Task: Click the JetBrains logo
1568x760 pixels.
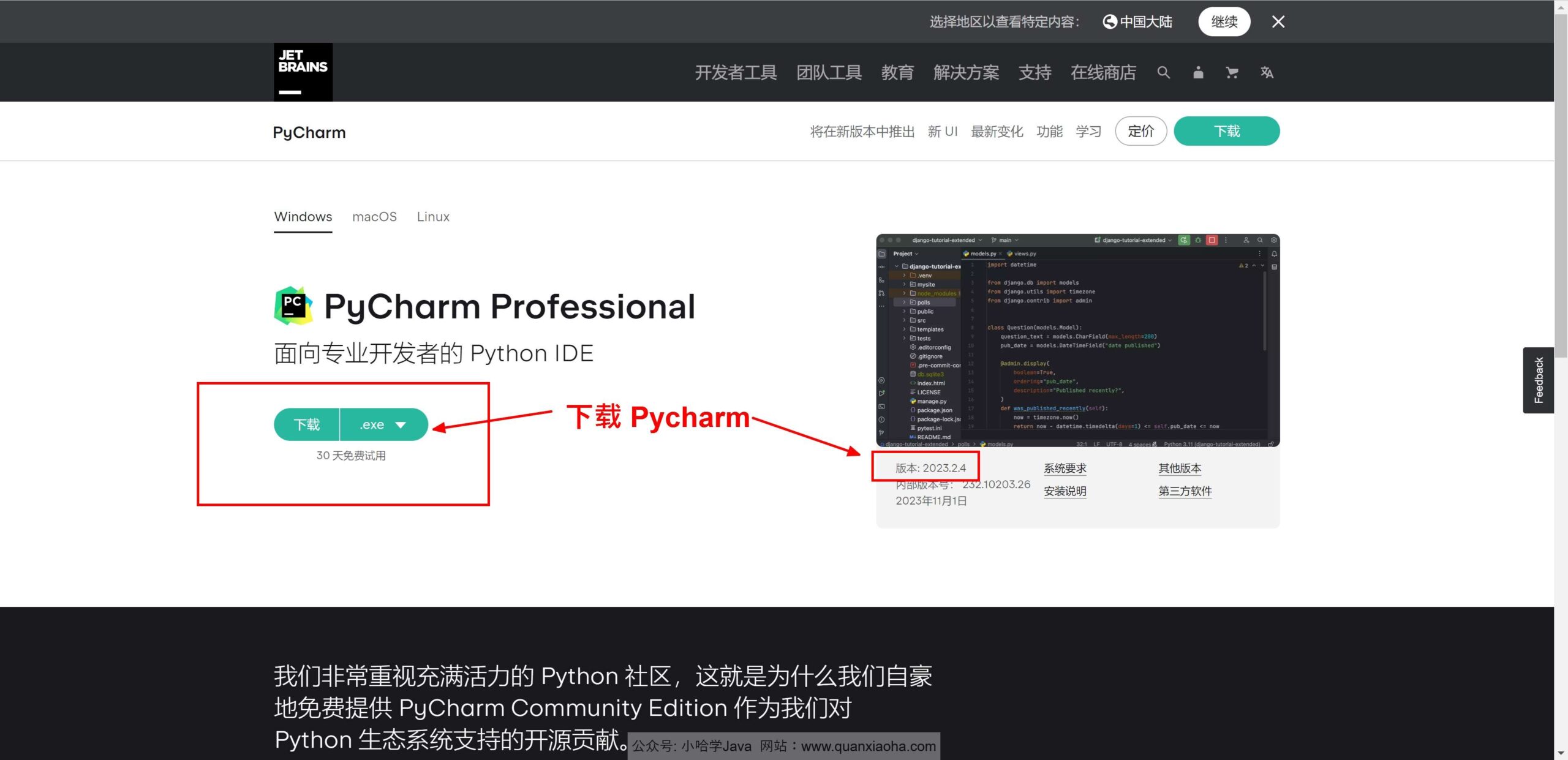Action: pos(303,72)
